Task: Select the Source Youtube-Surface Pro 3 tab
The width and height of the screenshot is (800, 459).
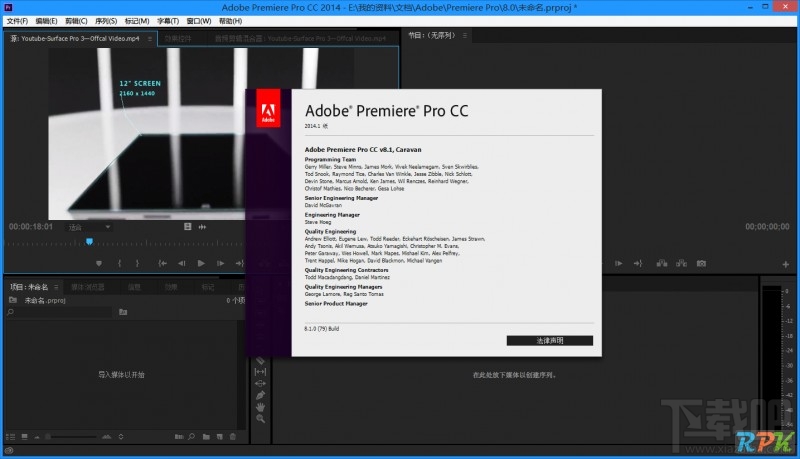Action: [x=75, y=39]
